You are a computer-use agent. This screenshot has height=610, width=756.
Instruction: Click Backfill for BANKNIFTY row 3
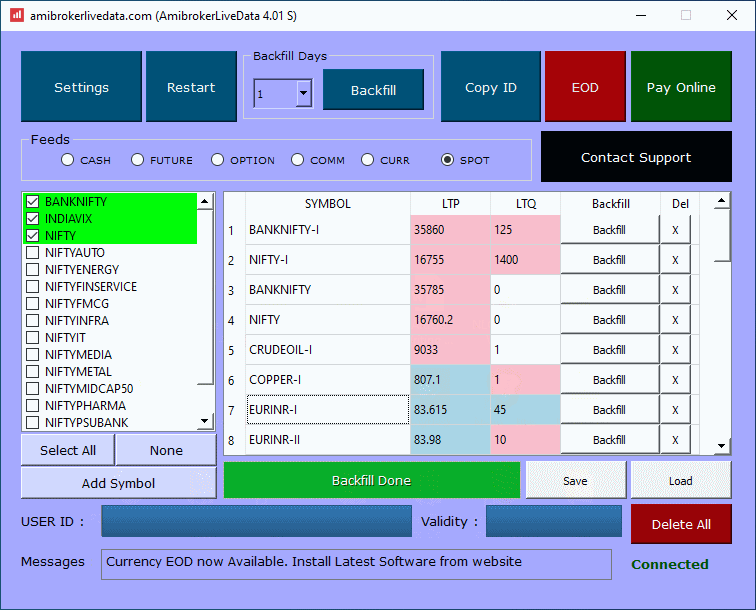coord(609,289)
